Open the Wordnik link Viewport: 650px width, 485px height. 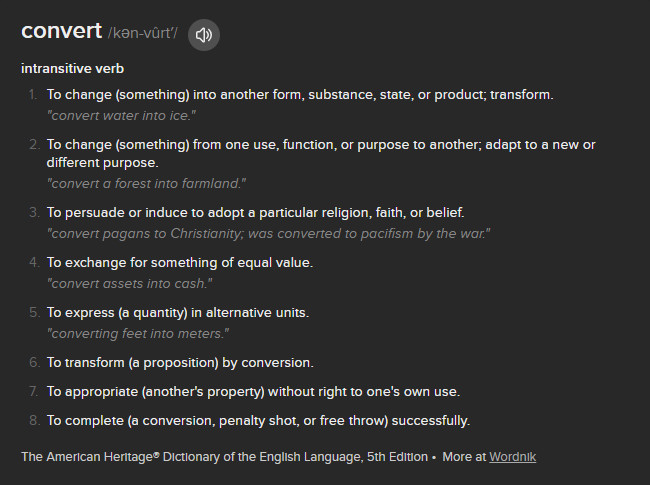click(x=512, y=456)
